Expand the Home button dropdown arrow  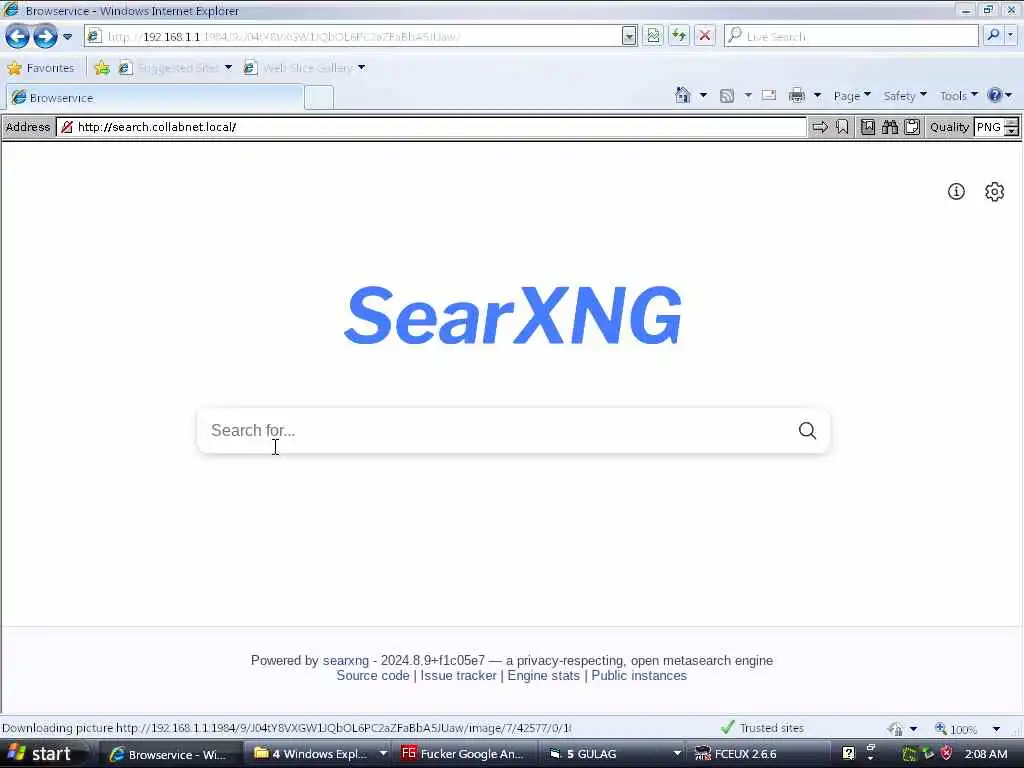click(x=703, y=96)
